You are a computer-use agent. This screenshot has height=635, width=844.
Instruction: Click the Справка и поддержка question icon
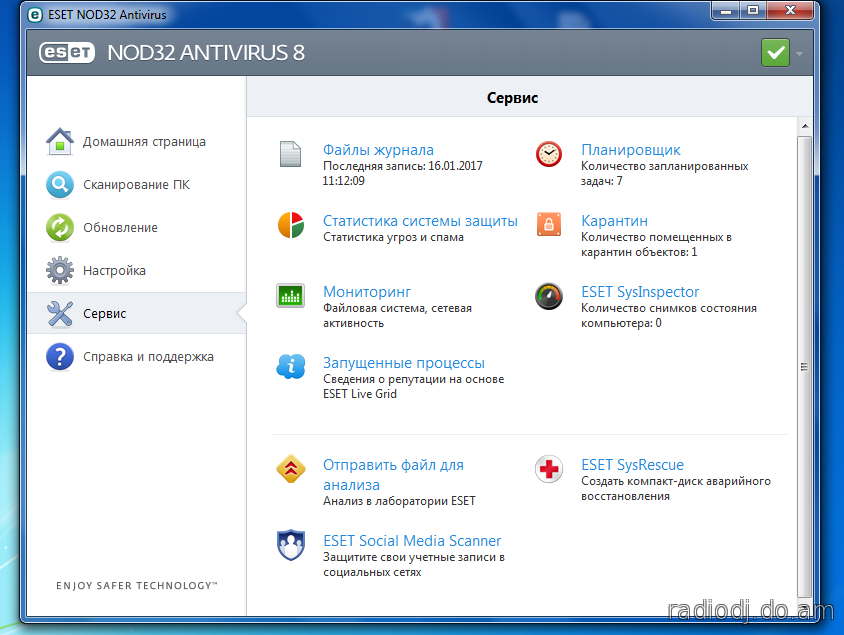coord(60,357)
